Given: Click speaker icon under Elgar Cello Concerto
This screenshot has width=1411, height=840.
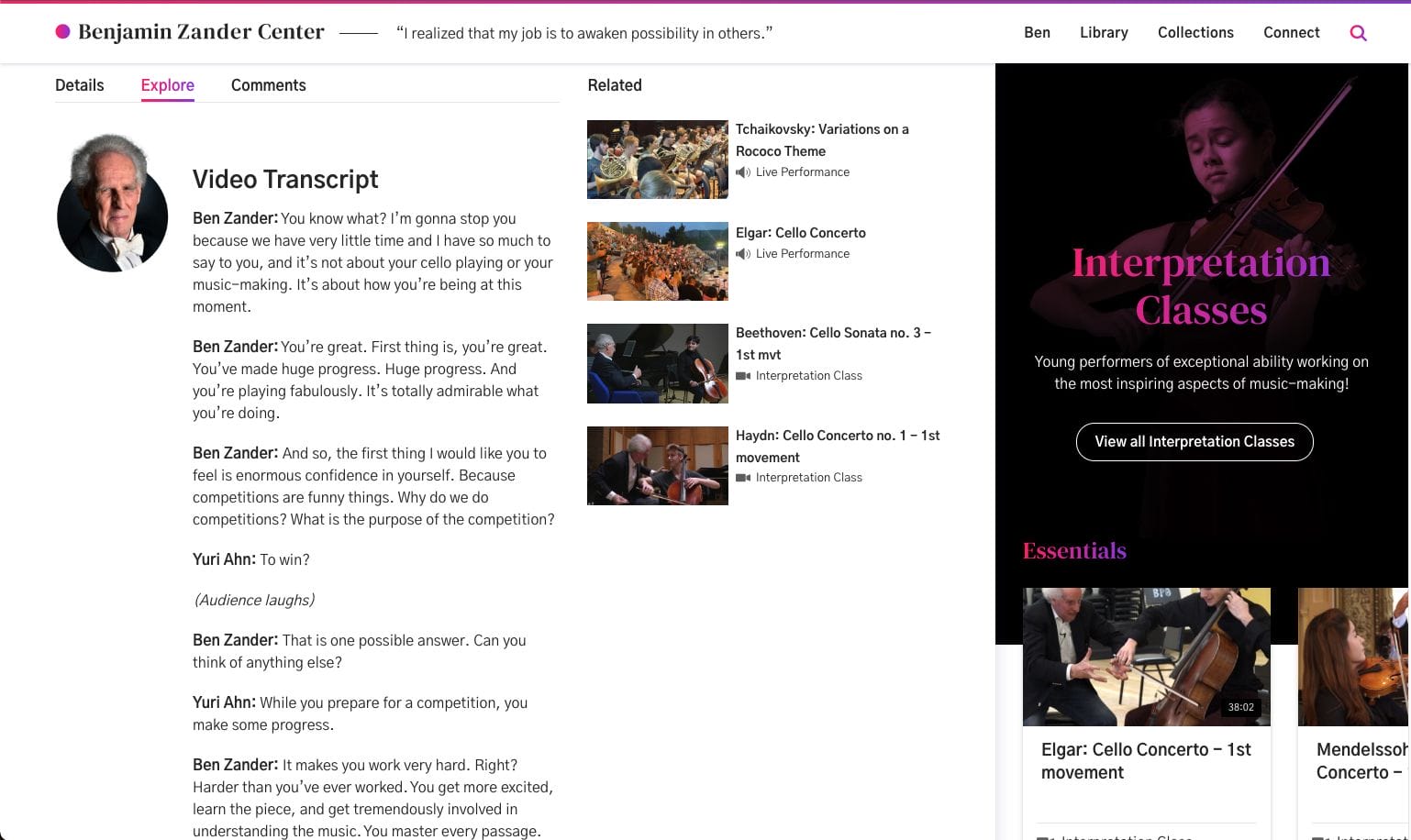Looking at the screenshot, I should point(743,254).
